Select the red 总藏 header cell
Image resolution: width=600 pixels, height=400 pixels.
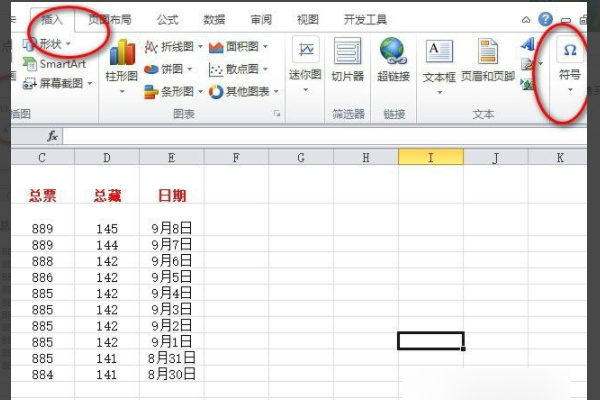click(107, 184)
